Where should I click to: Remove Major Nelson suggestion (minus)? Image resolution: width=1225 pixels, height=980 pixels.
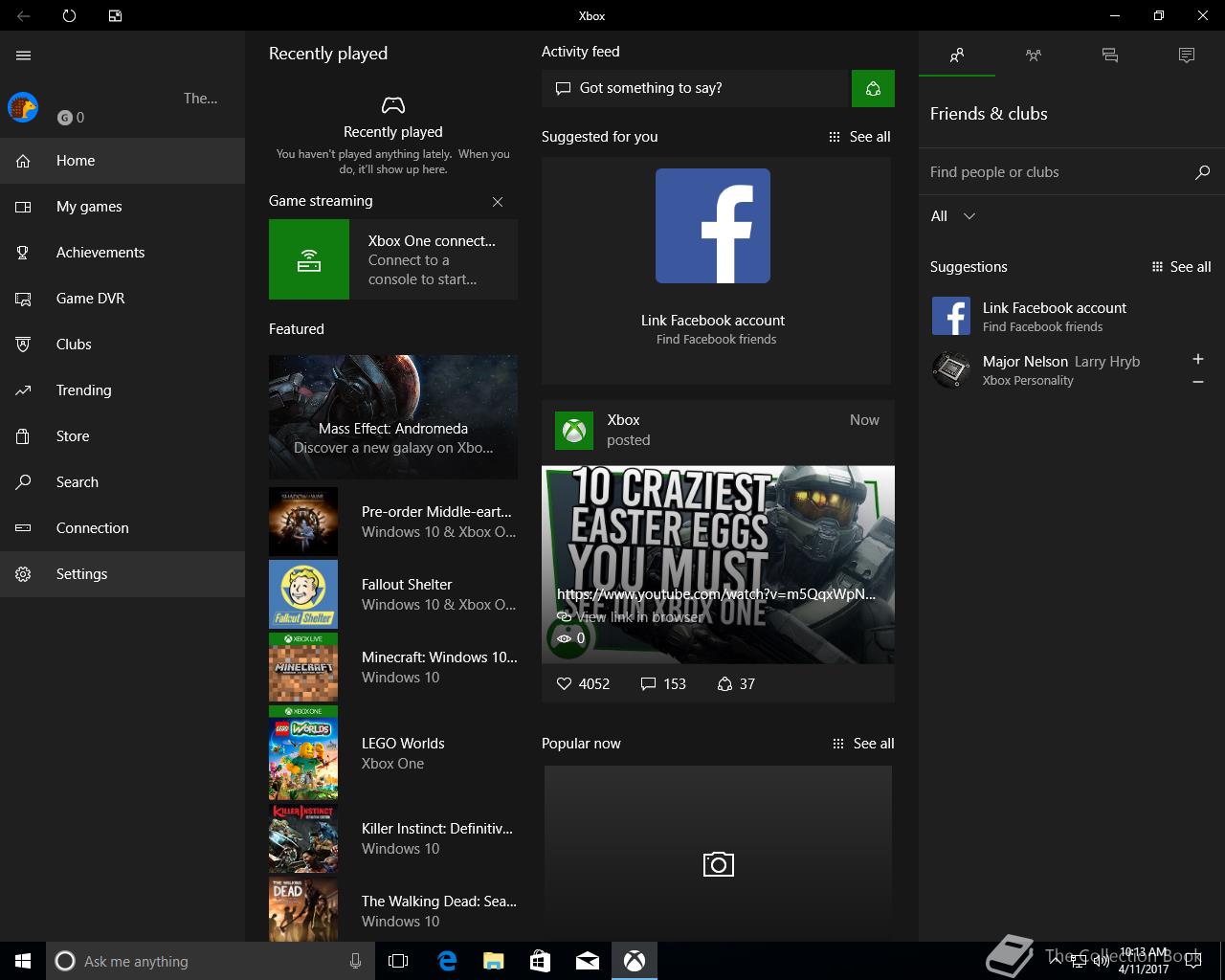coord(1198,382)
